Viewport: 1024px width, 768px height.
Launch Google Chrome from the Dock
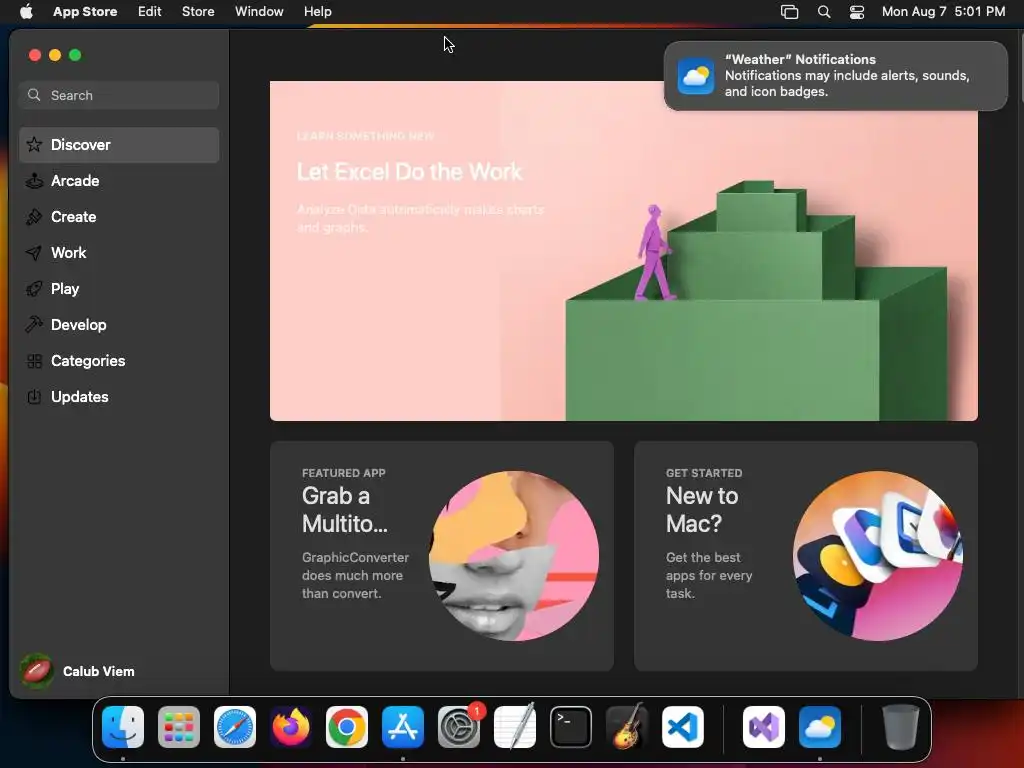point(347,727)
